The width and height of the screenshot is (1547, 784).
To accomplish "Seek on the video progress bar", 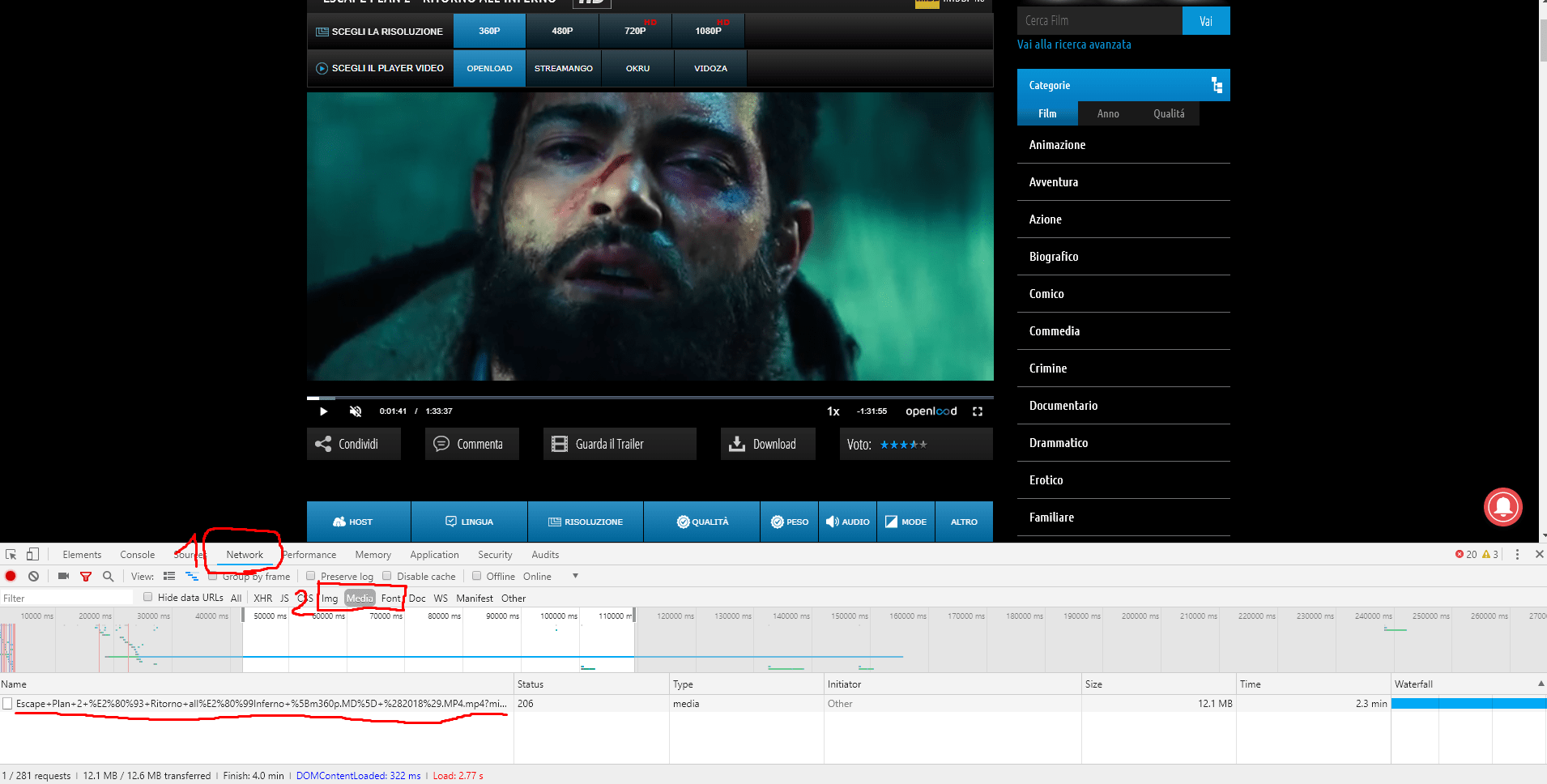I will pos(650,398).
